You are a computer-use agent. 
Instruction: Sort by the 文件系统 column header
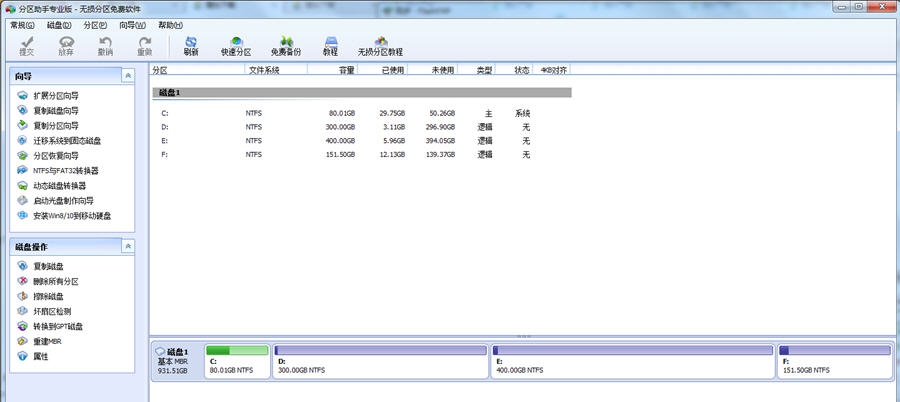tap(263, 71)
